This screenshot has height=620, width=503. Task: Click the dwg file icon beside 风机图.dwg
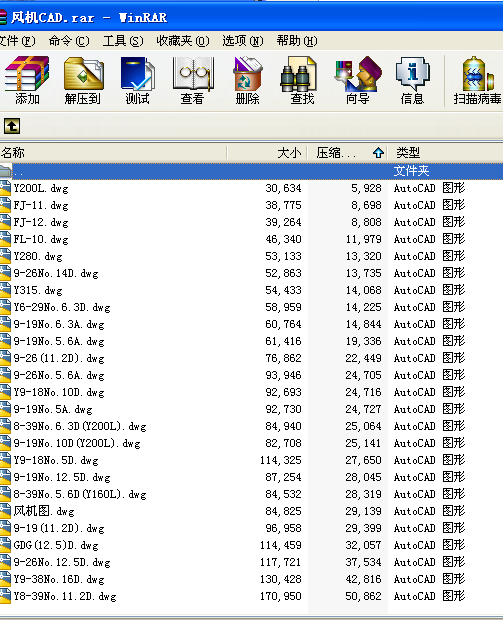pyautogui.click(x=6, y=511)
